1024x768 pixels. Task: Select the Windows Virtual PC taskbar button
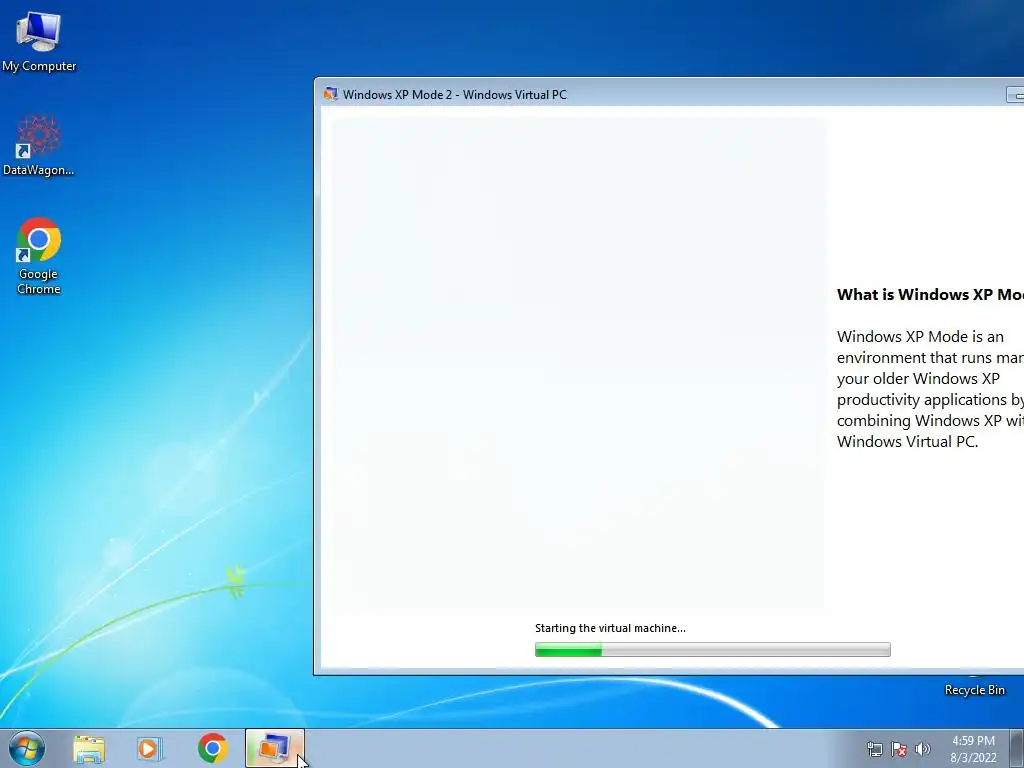(x=275, y=748)
